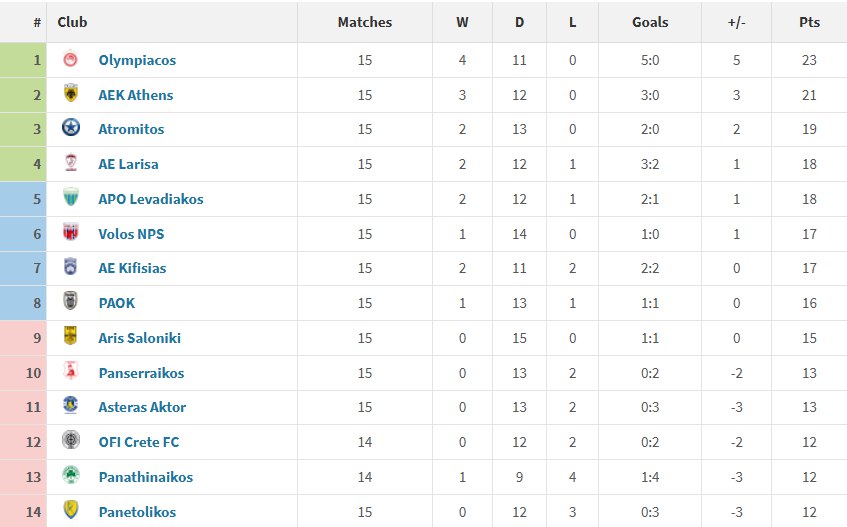Screen dimensions: 847x527
Task: Click the Goals column header
Action: point(650,22)
